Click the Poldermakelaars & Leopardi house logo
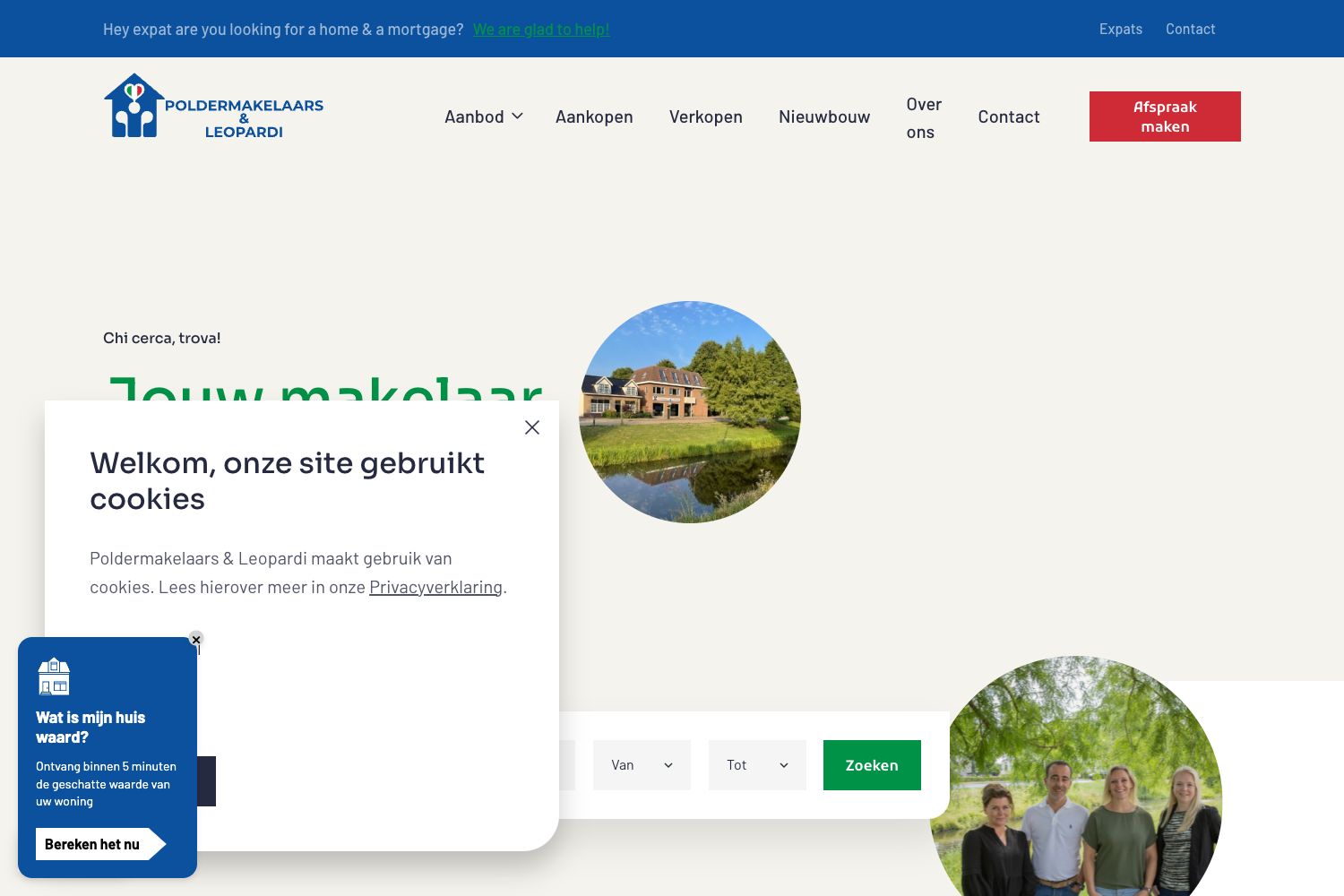 coord(213,106)
